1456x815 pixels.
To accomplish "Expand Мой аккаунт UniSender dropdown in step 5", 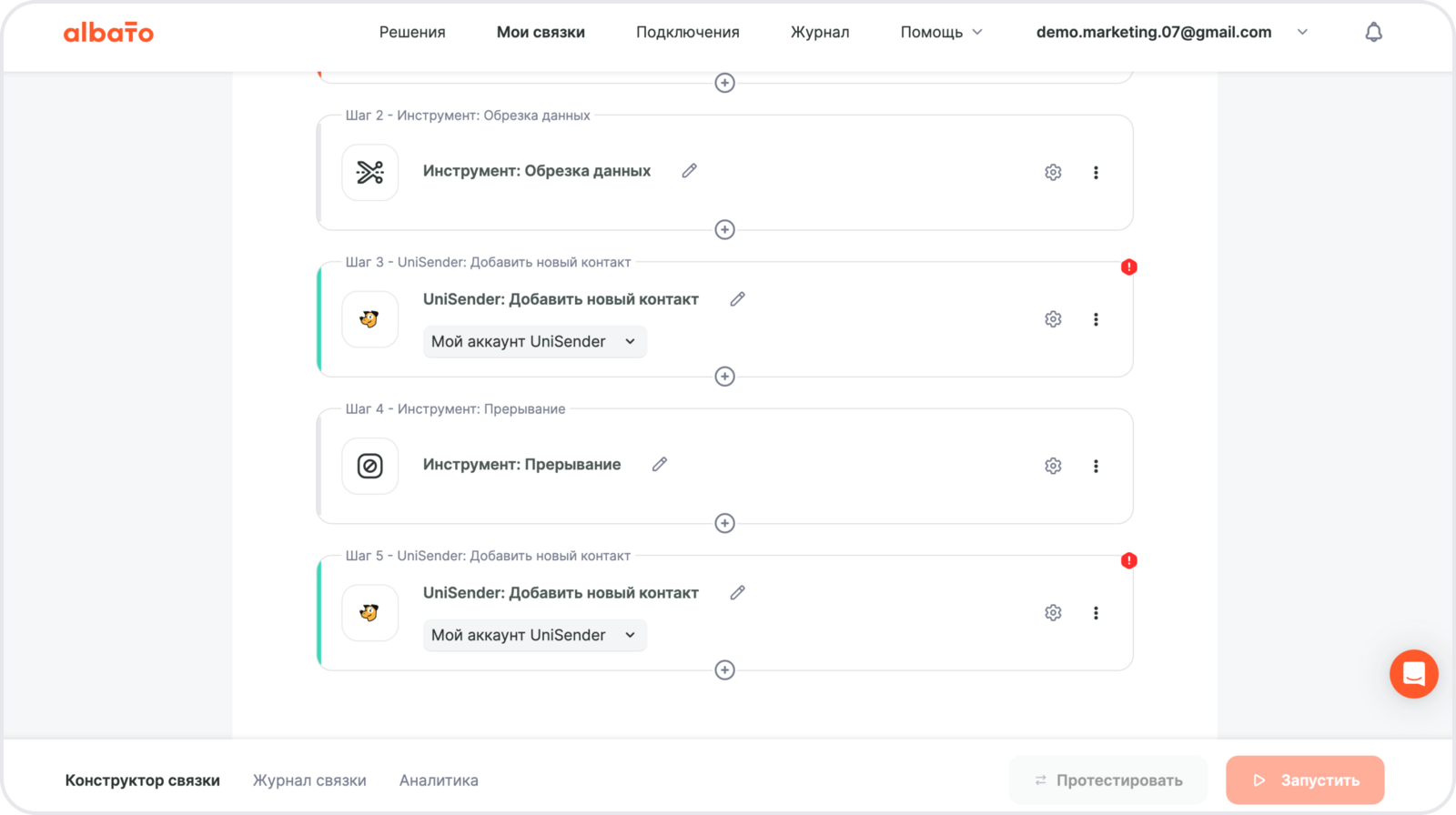I will [534, 636].
